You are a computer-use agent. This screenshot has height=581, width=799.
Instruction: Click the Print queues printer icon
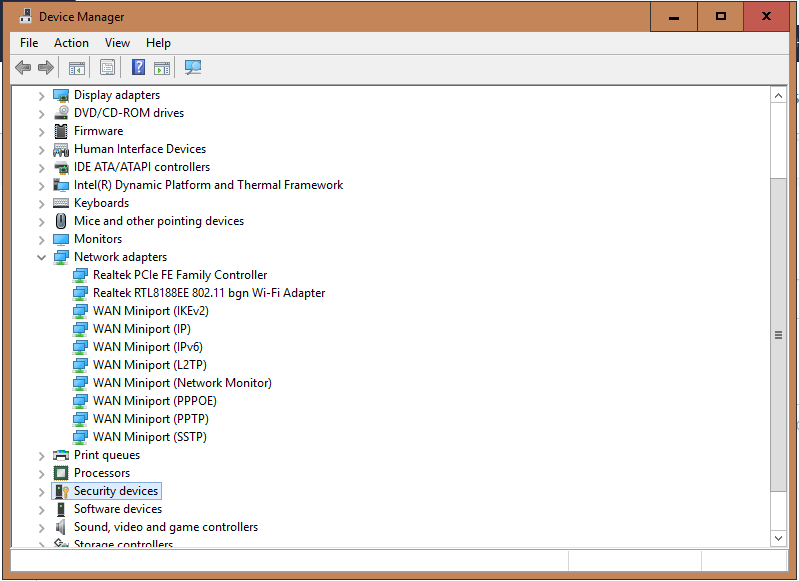click(x=61, y=455)
